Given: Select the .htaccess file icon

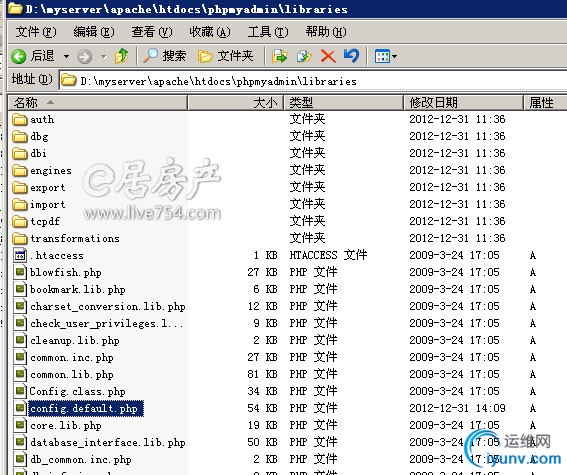Looking at the screenshot, I should coord(20,255).
